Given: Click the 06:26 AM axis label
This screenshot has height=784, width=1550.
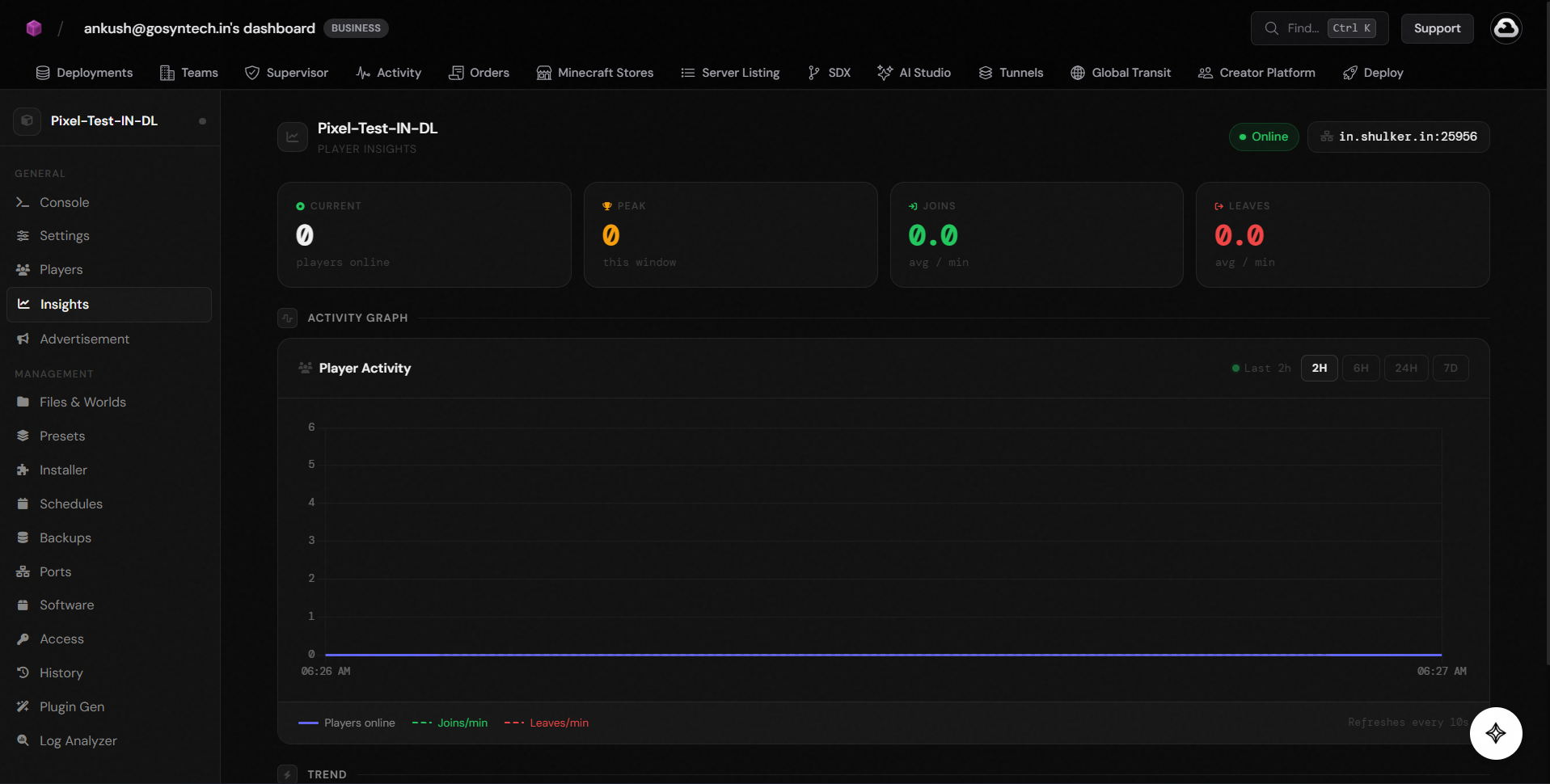Looking at the screenshot, I should [326, 672].
